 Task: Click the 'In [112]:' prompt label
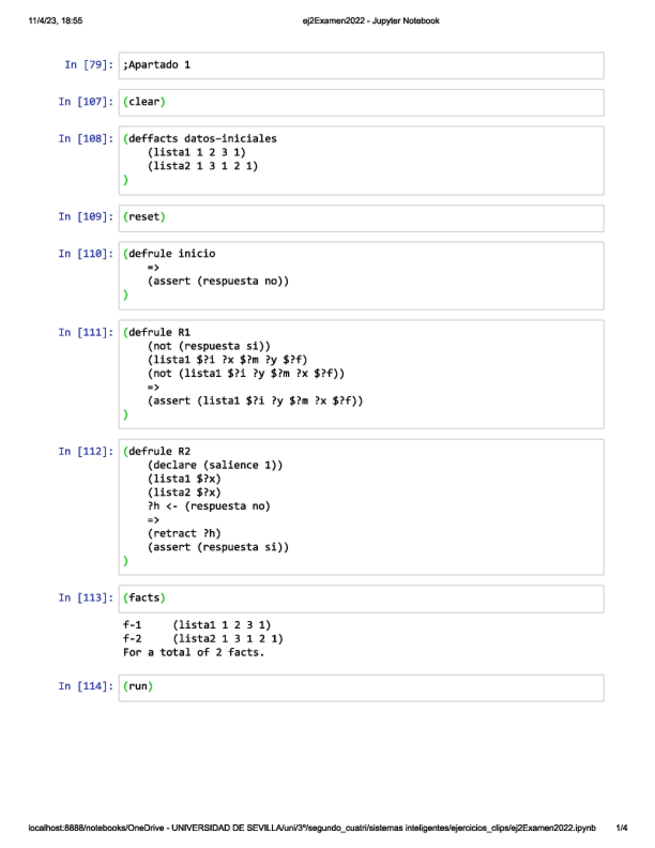pos(86,451)
